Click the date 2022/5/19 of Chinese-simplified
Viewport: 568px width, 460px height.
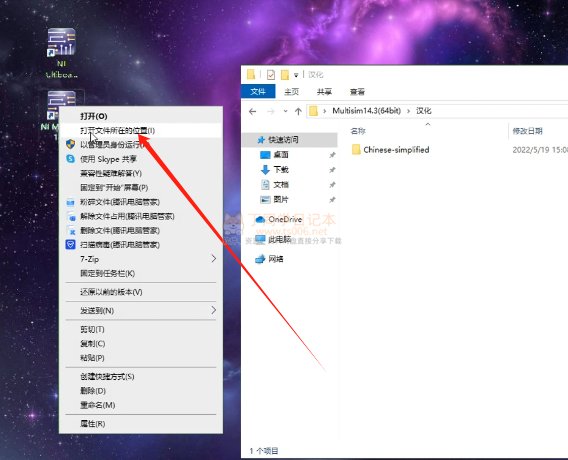(540, 150)
